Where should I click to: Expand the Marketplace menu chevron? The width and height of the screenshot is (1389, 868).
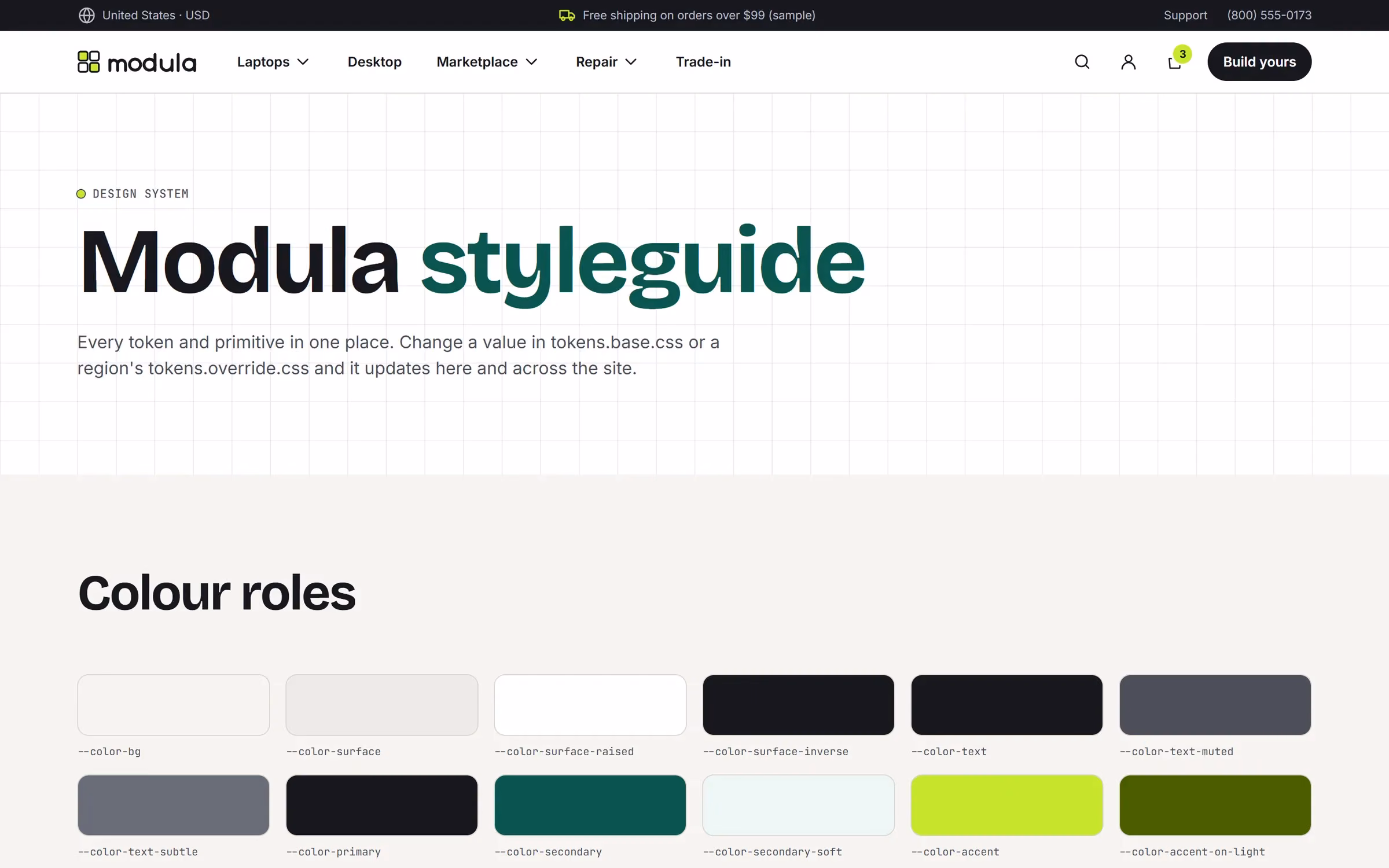coord(531,62)
